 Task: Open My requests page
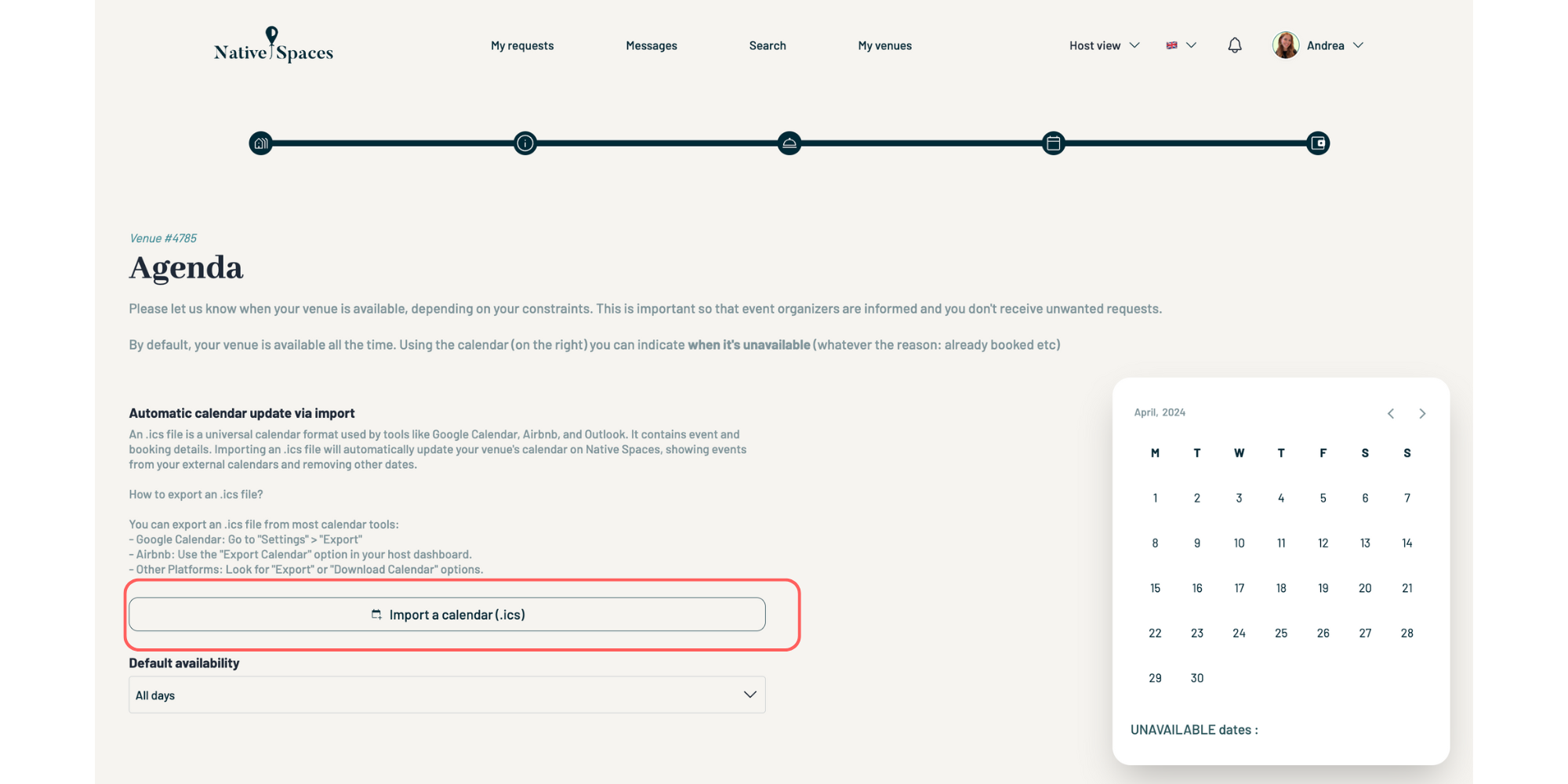point(522,45)
